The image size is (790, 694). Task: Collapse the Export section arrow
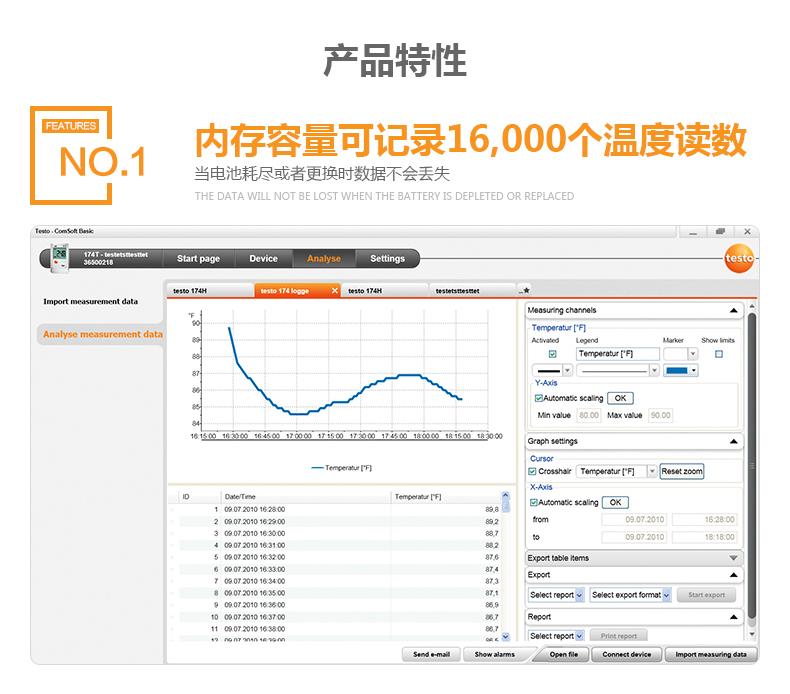734,575
